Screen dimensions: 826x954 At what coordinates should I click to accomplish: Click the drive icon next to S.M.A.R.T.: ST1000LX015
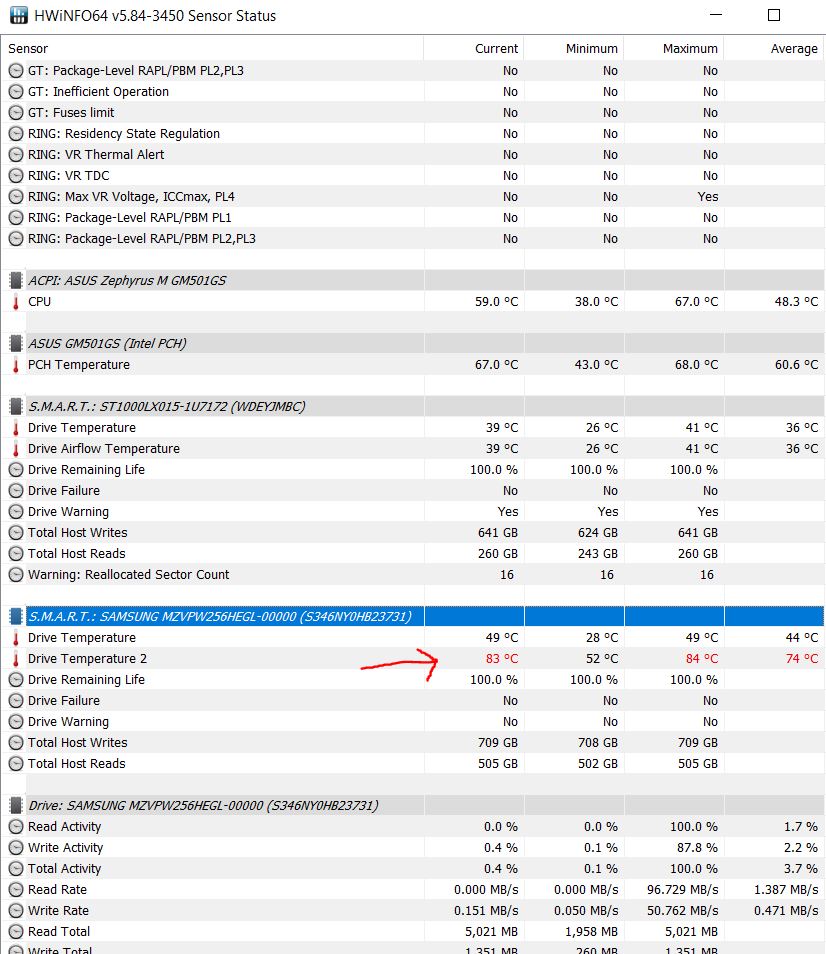[16, 406]
